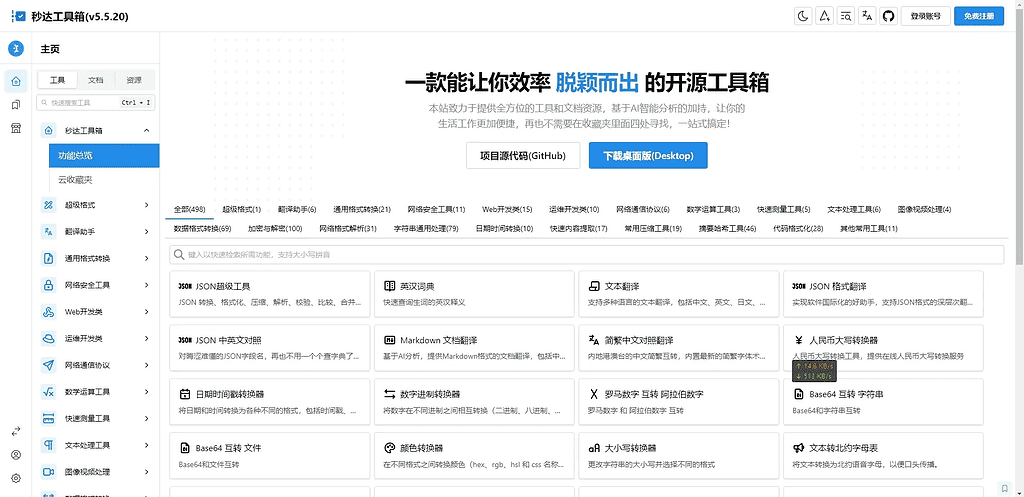Expand 数学运算工具 using its chevron

pyautogui.click(x=146, y=393)
